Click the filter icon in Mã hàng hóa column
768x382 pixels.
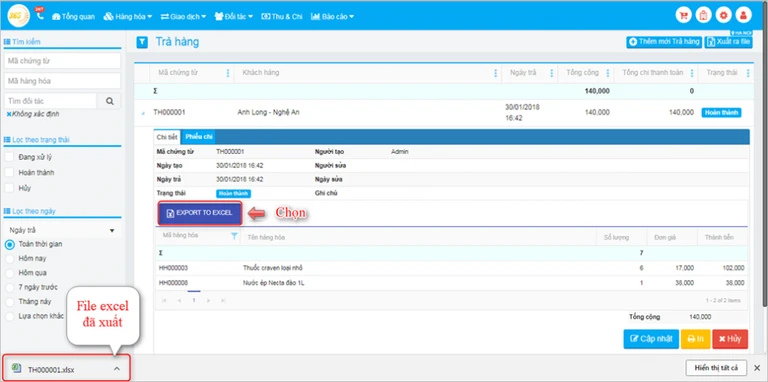click(x=234, y=237)
